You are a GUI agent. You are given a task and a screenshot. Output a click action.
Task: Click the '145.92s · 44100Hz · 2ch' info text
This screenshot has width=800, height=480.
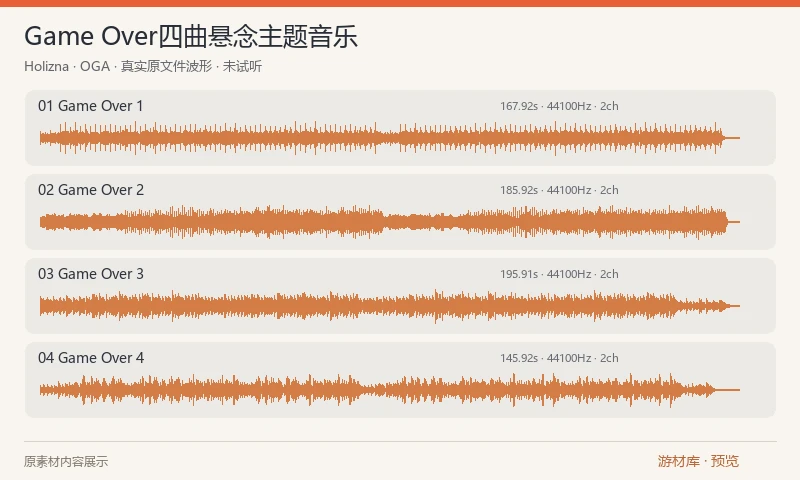pos(559,358)
